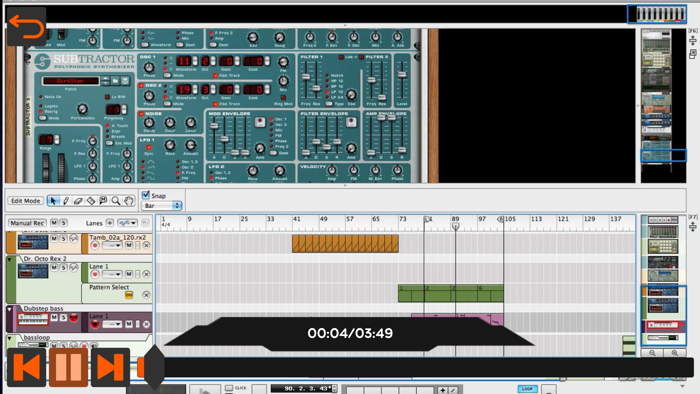Toggle global Mute M button beside Manual Rec

(x=54, y=222)
